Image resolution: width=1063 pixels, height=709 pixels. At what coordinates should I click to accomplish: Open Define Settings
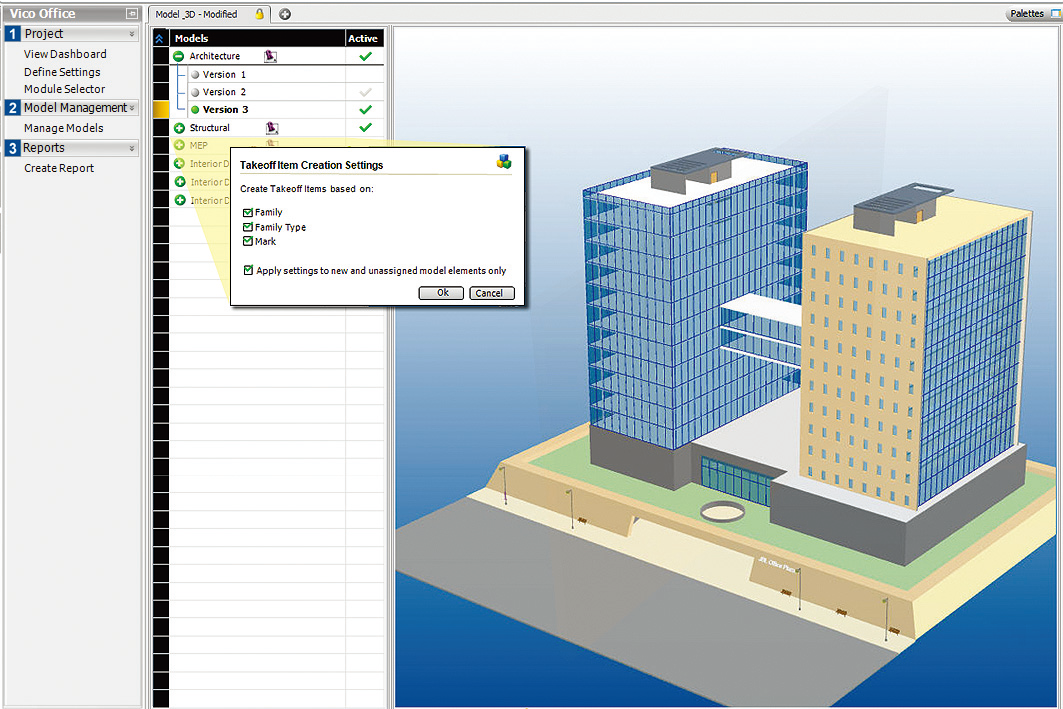pyautogui.click(x=62, y=72)
